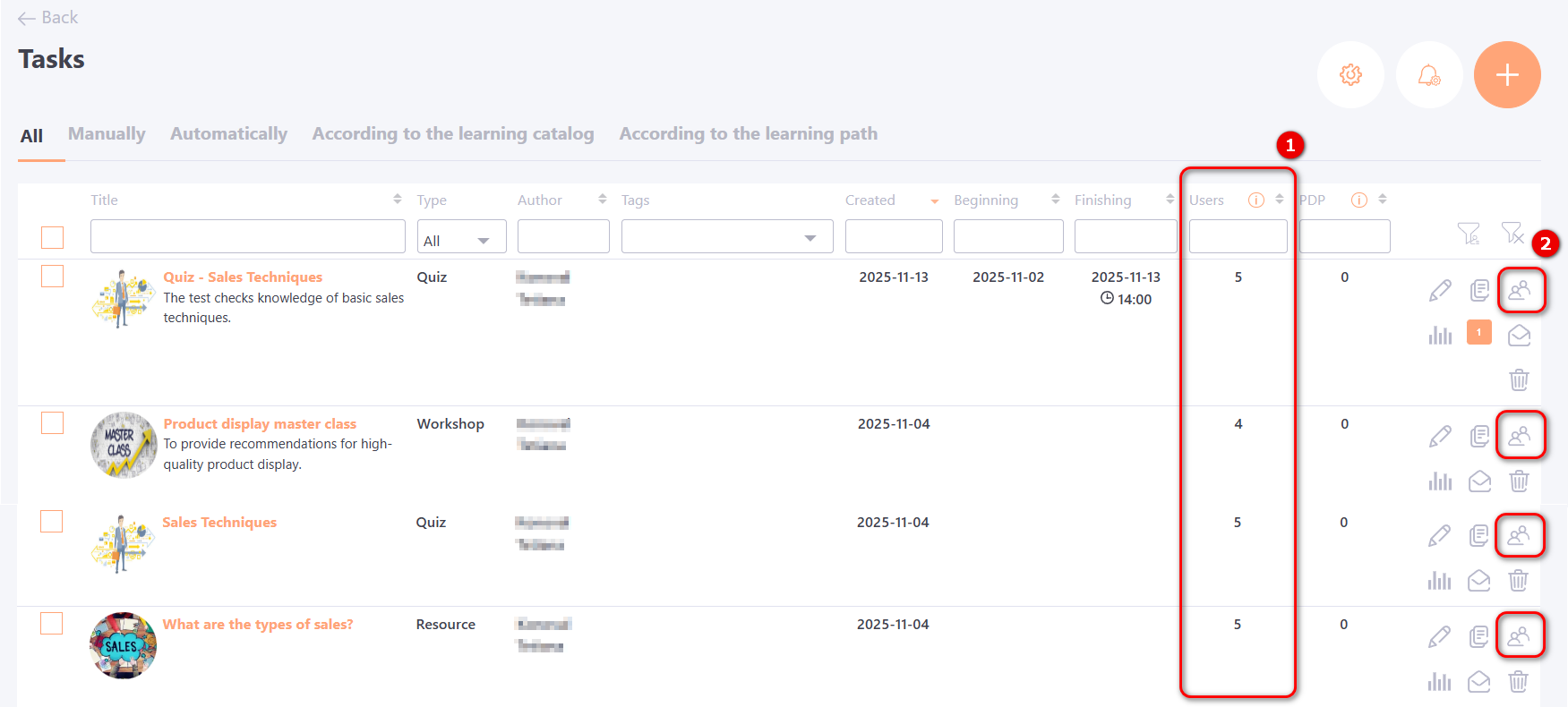This screenshot has height=707, width=1568.
Task: Expand the Tags filter dropdown
Action: 726,237
